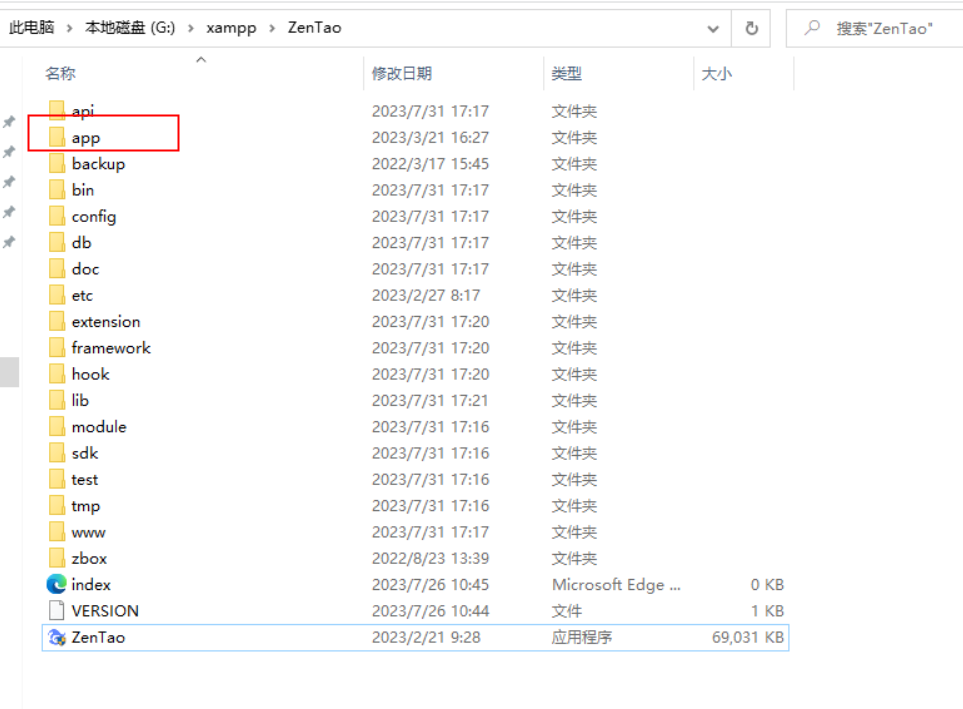Click the sdk folder icon
The image size is (963, 709).
(x=57, y=453)
